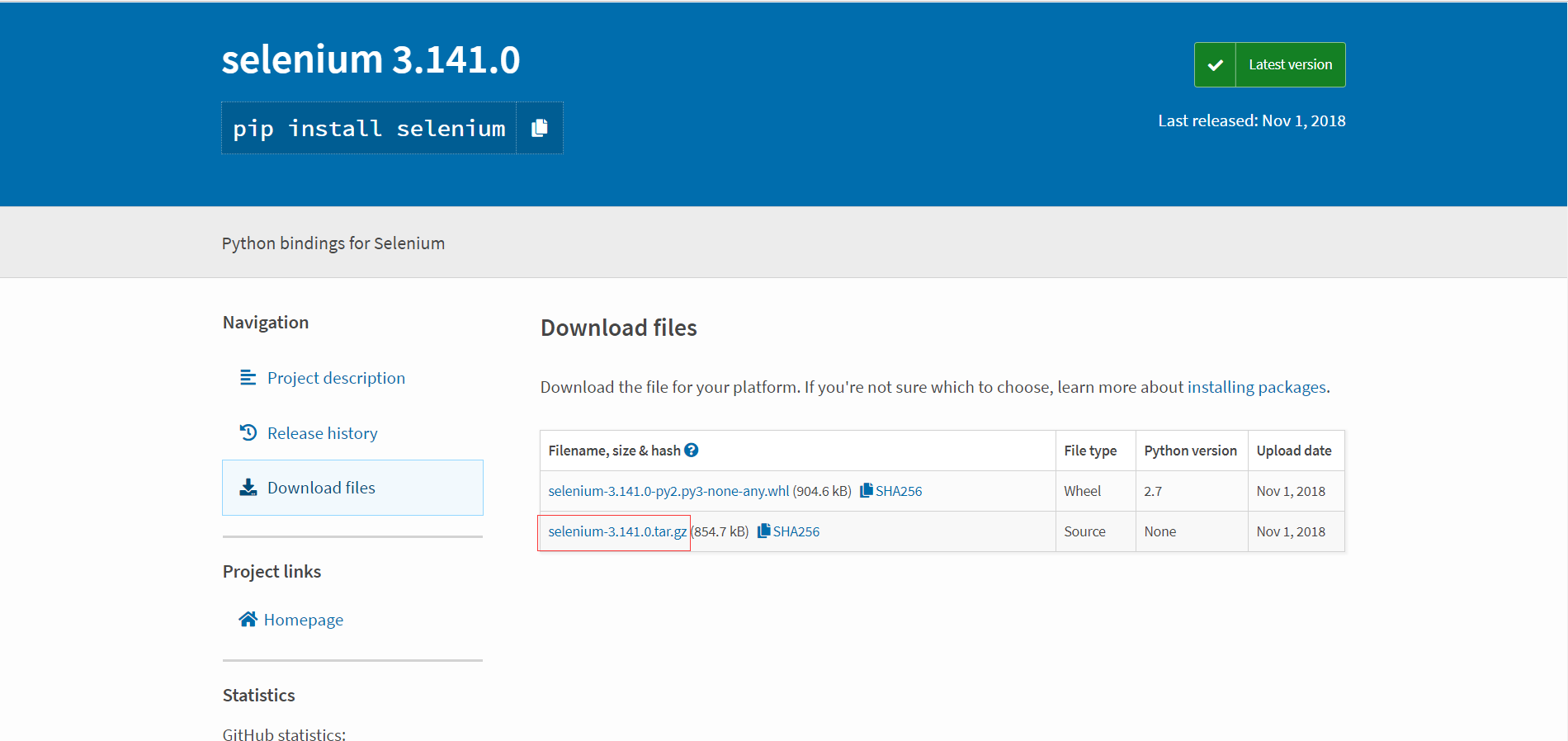1568x741 pixels.
Task: Open the project Homepage link
Action: click(303, 620)
